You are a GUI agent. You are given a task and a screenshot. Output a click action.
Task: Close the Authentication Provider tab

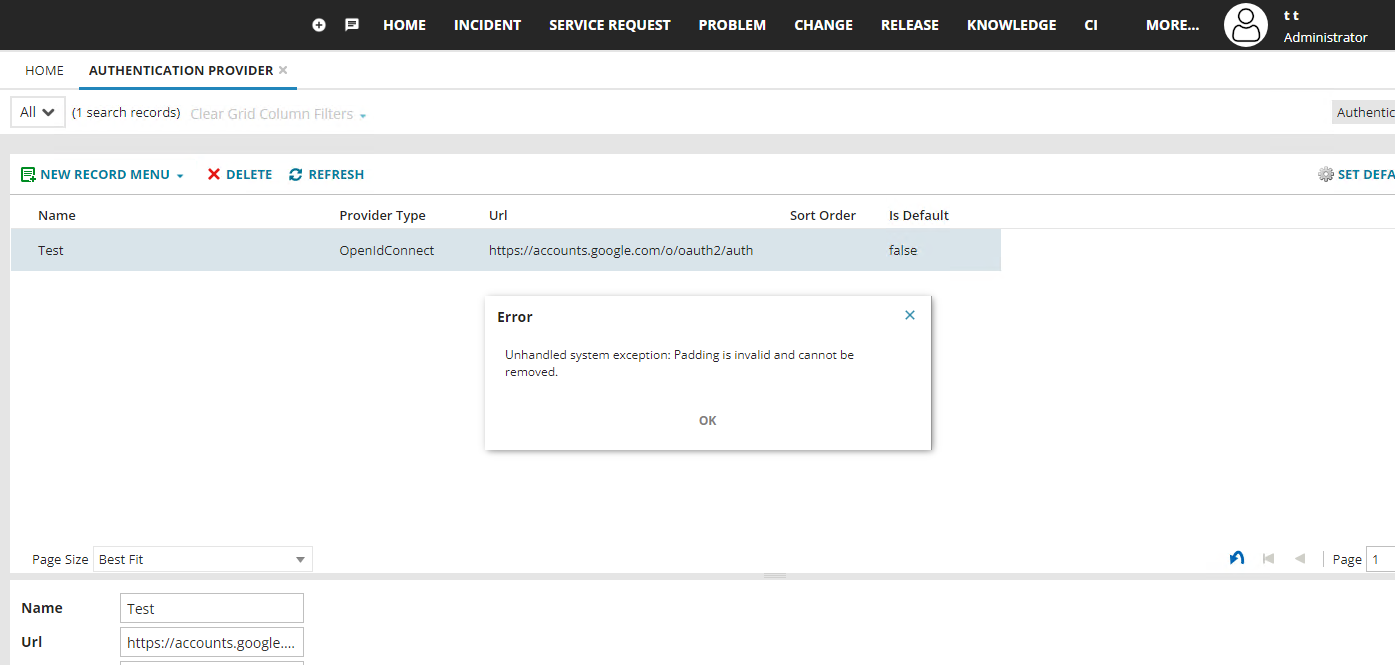pyautogui.click(x=283, y=70)
